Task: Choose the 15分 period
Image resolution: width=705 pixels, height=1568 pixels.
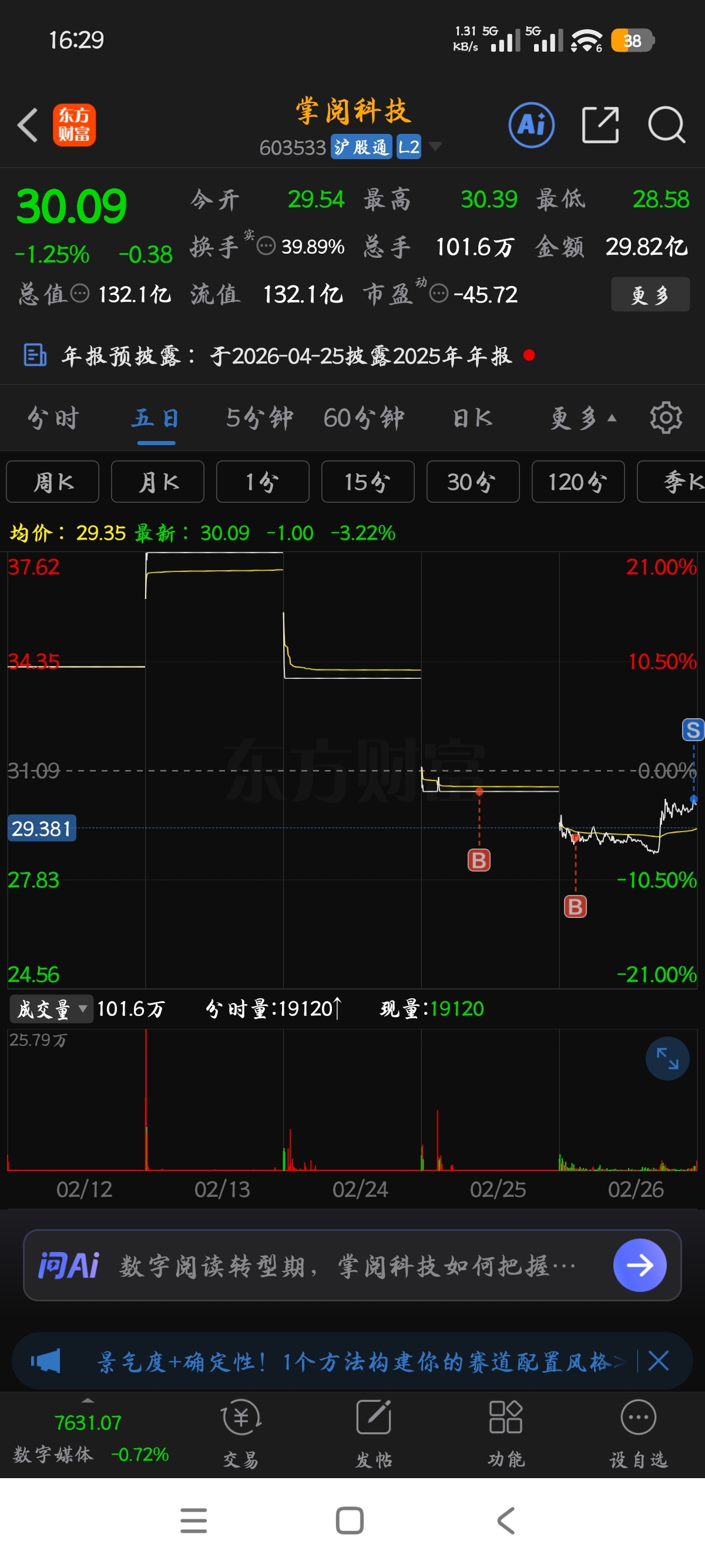Action: pos(368,482)
